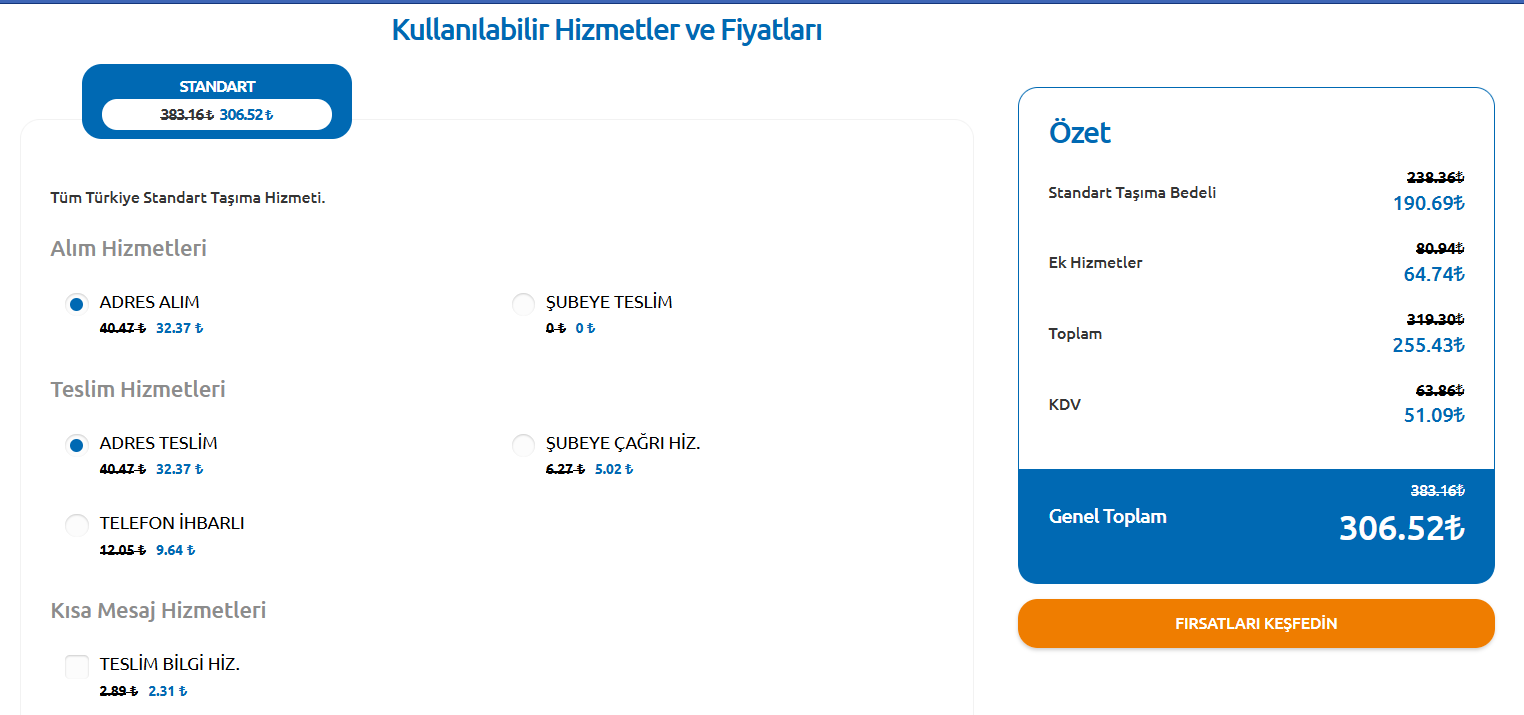Viewport: 1524px width, 715px height.
Task: Enable the TESLİM BİLGİ HİZ. checkbox
Action: click(76, 666)
